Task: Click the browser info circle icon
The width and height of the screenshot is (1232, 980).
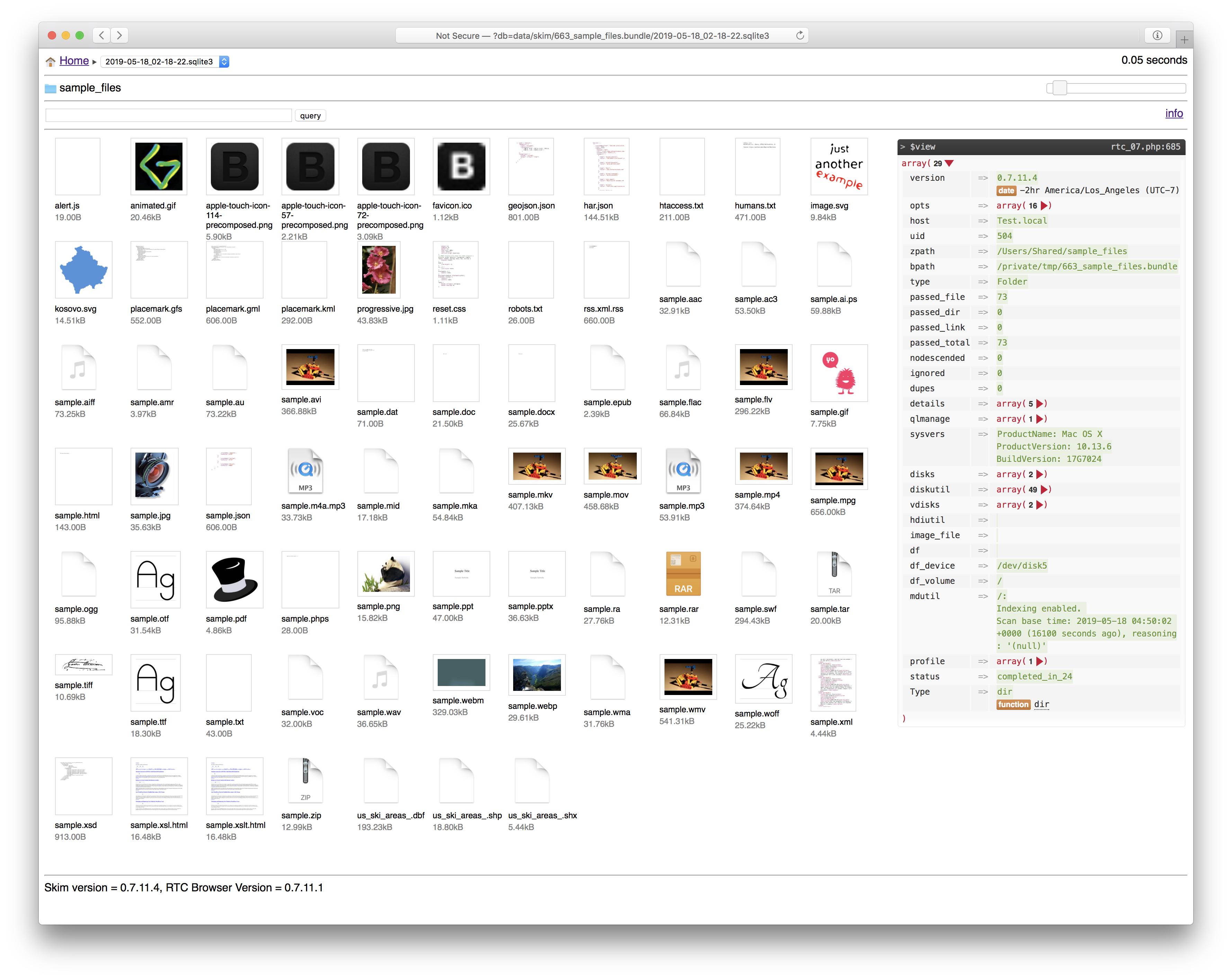Action: click(x=1157, y=35)
